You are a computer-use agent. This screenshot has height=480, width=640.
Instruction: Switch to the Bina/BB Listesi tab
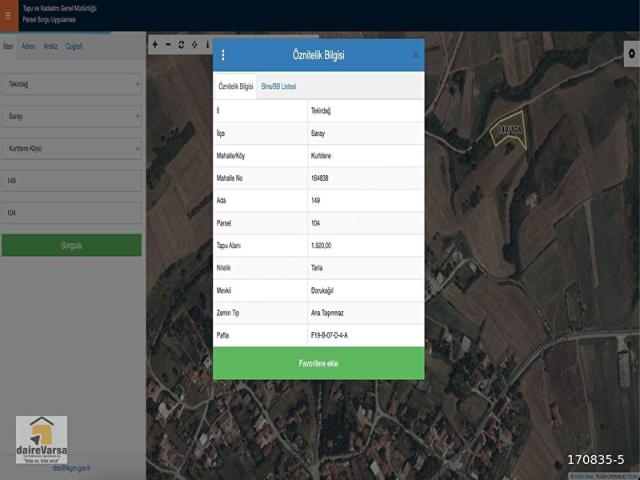[x=279, y=86]
